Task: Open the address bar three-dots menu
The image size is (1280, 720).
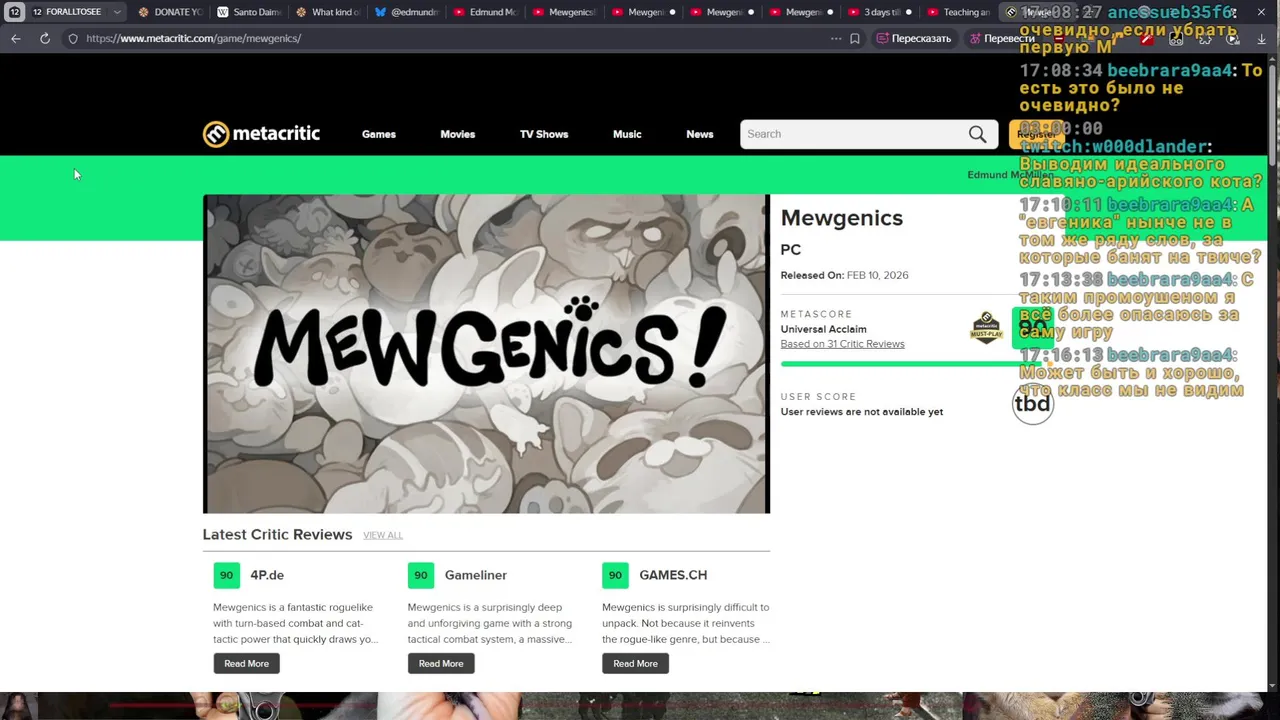Action: [836, 38]
